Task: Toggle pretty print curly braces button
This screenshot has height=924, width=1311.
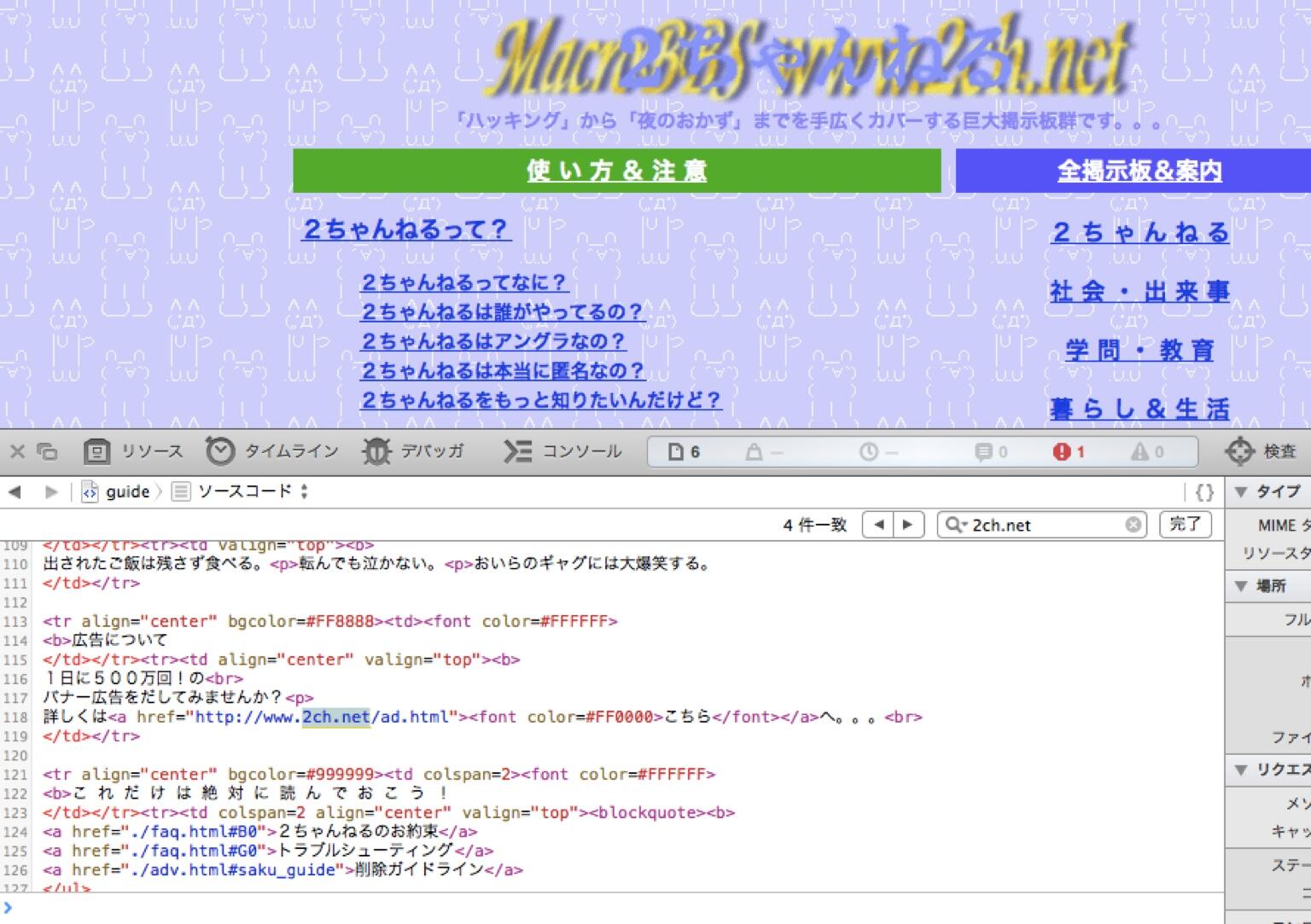Action: click(x=1204, y=491)
